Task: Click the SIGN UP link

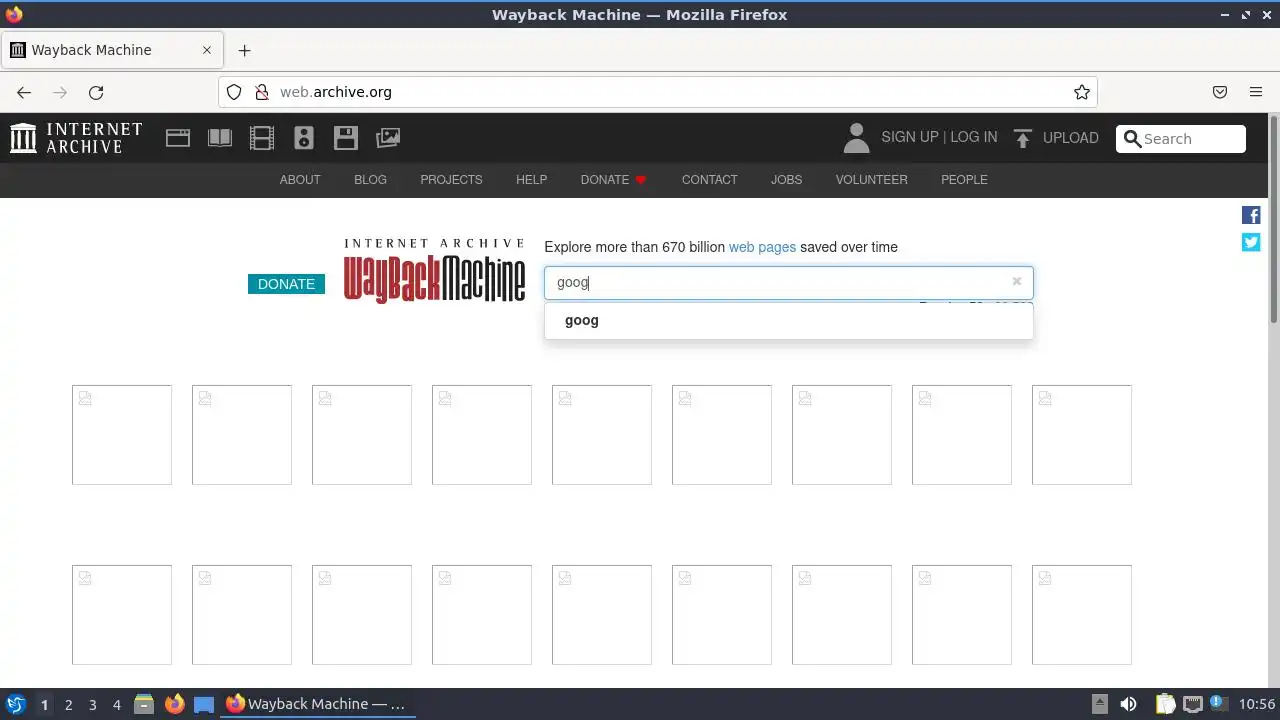Action: coord(909,138)
